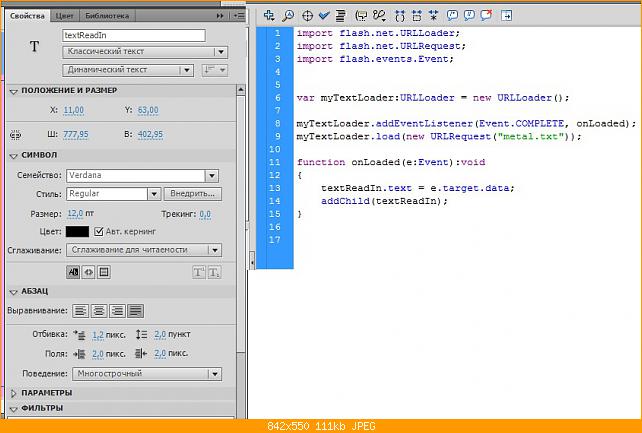Viewport: 642px width, 433px height.
Task: Click the X value 11,00
Action: click(x=74, y=111)
